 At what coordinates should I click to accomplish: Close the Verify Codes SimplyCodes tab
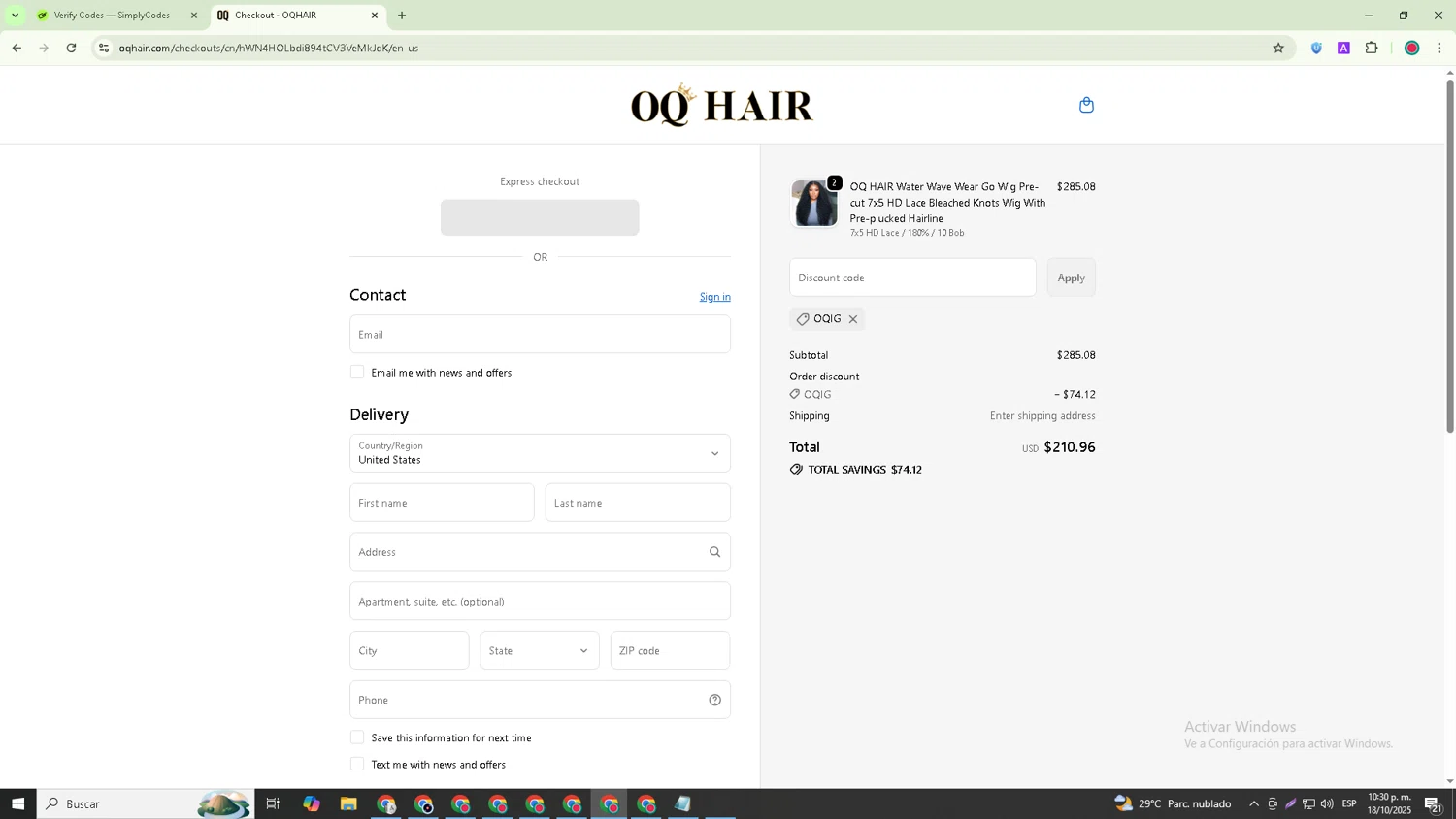click(194, 16)
